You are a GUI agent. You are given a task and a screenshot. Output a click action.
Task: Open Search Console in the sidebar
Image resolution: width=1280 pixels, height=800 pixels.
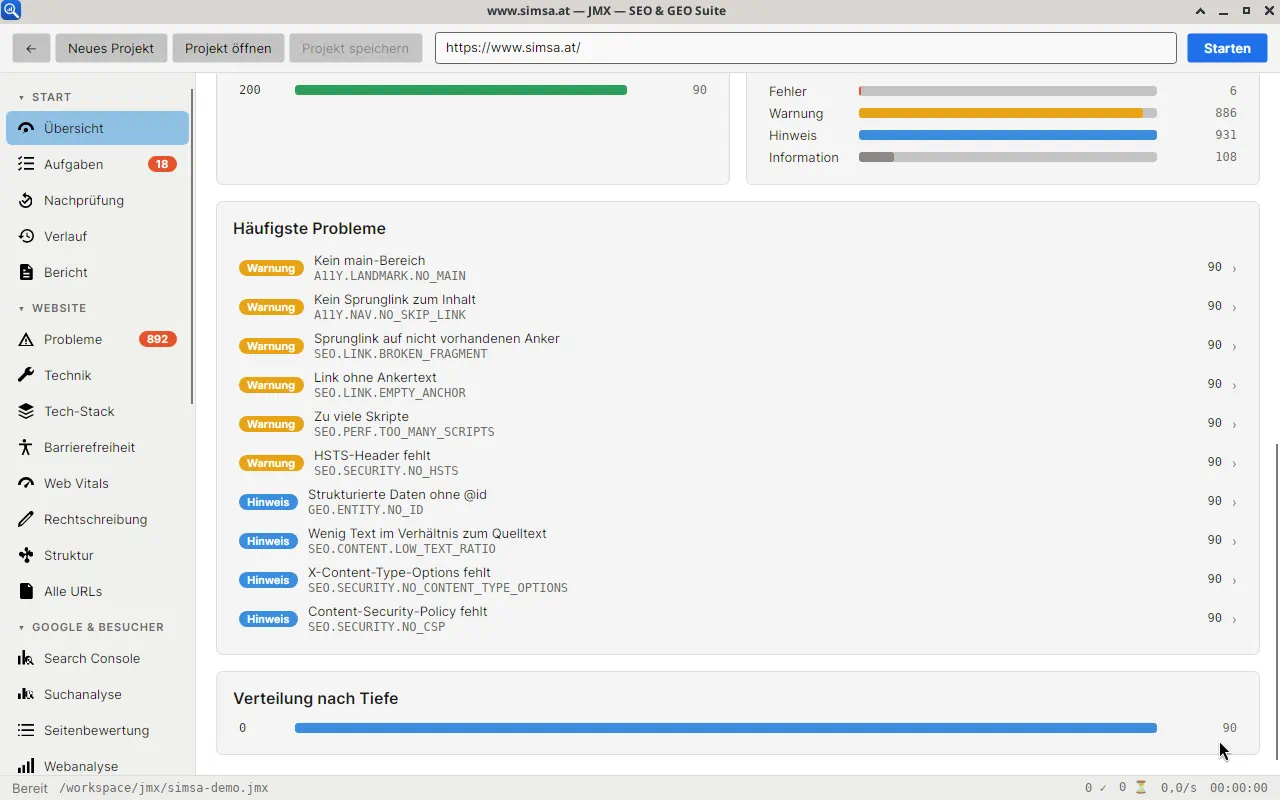point(97,658)
